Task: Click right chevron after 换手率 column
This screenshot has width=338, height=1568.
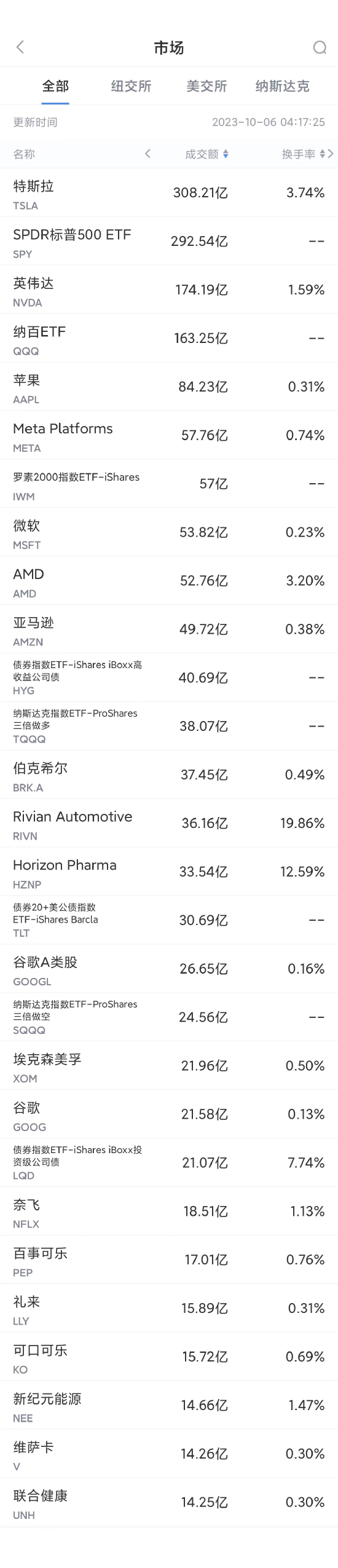Action: (x=331, y=154)
